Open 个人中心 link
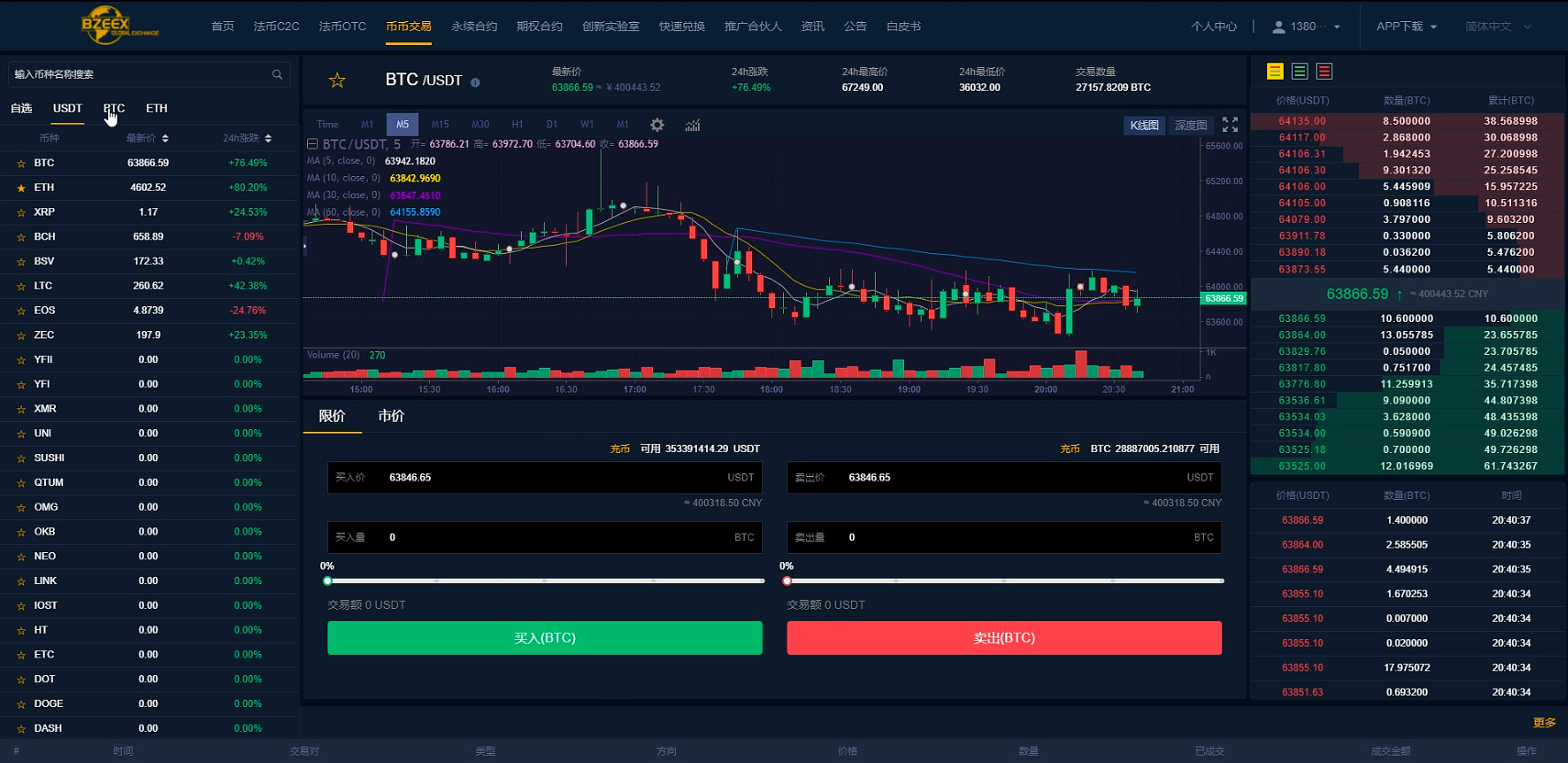1568x763 pixels. pyautogui.click(x=1214, y=27)
